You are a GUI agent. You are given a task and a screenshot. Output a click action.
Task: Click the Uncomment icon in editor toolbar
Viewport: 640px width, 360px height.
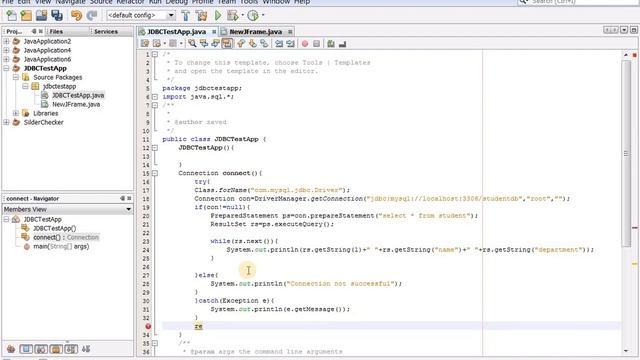[342, 44]
